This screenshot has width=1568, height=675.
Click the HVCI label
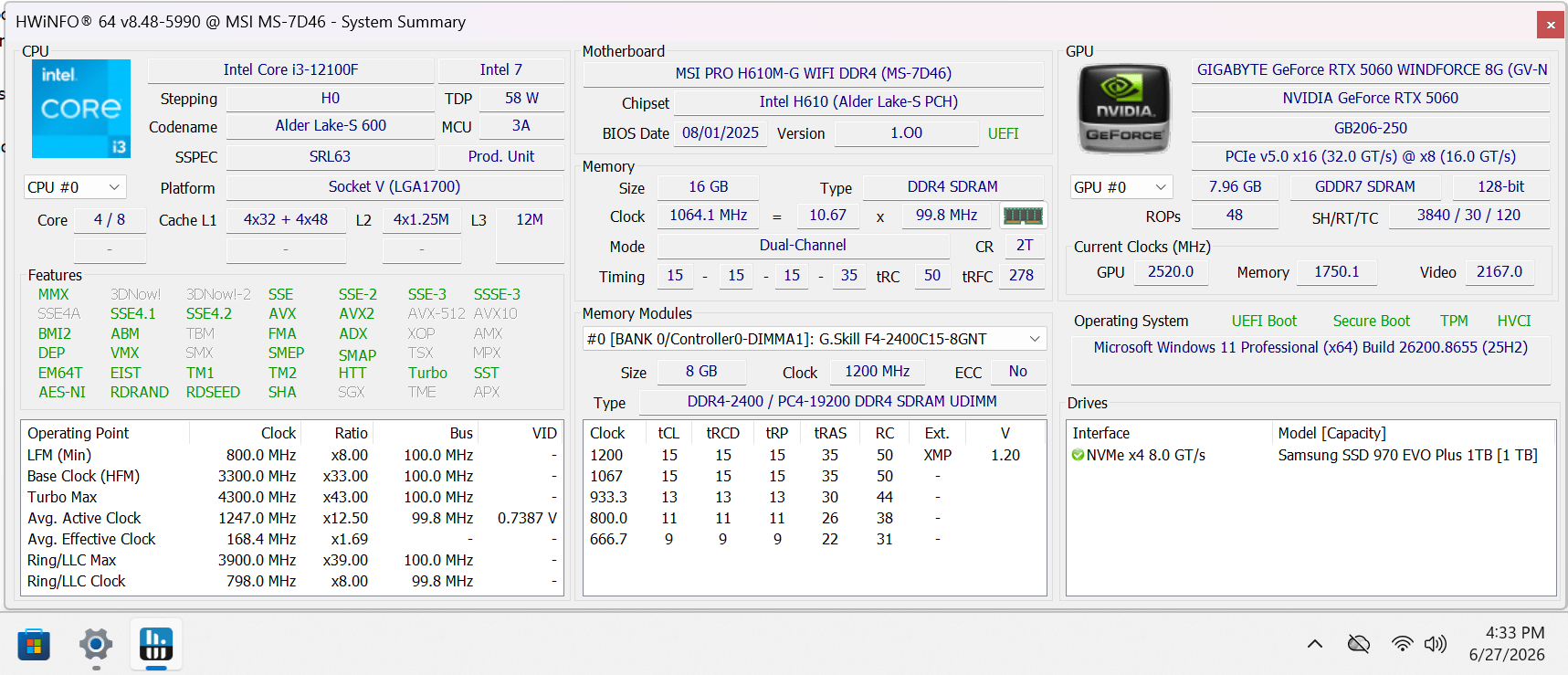click(1514, 321)
